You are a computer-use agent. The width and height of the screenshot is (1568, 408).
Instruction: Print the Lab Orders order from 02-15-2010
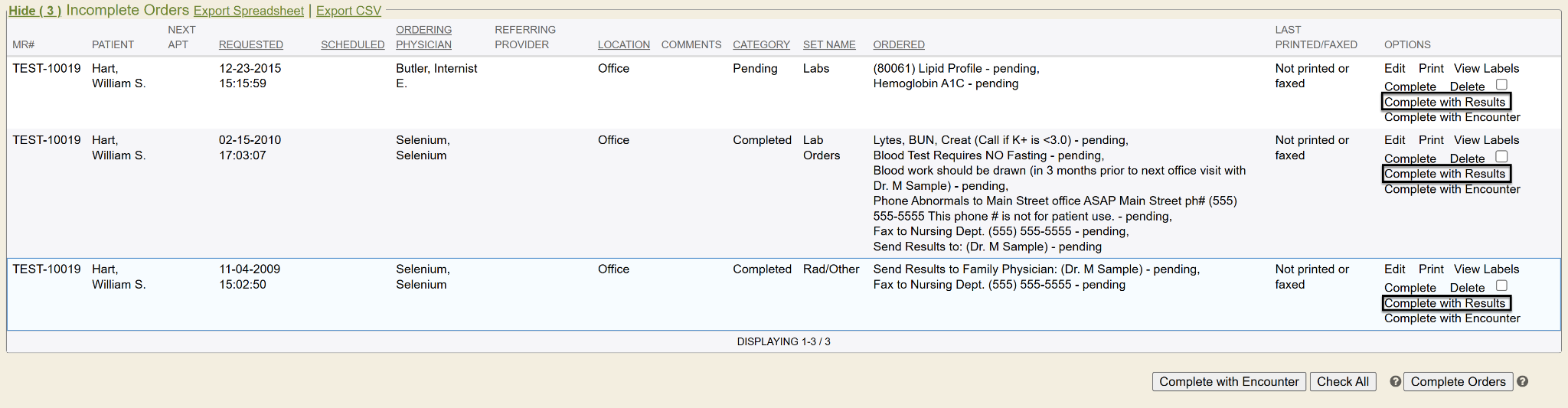(1430, 140)
